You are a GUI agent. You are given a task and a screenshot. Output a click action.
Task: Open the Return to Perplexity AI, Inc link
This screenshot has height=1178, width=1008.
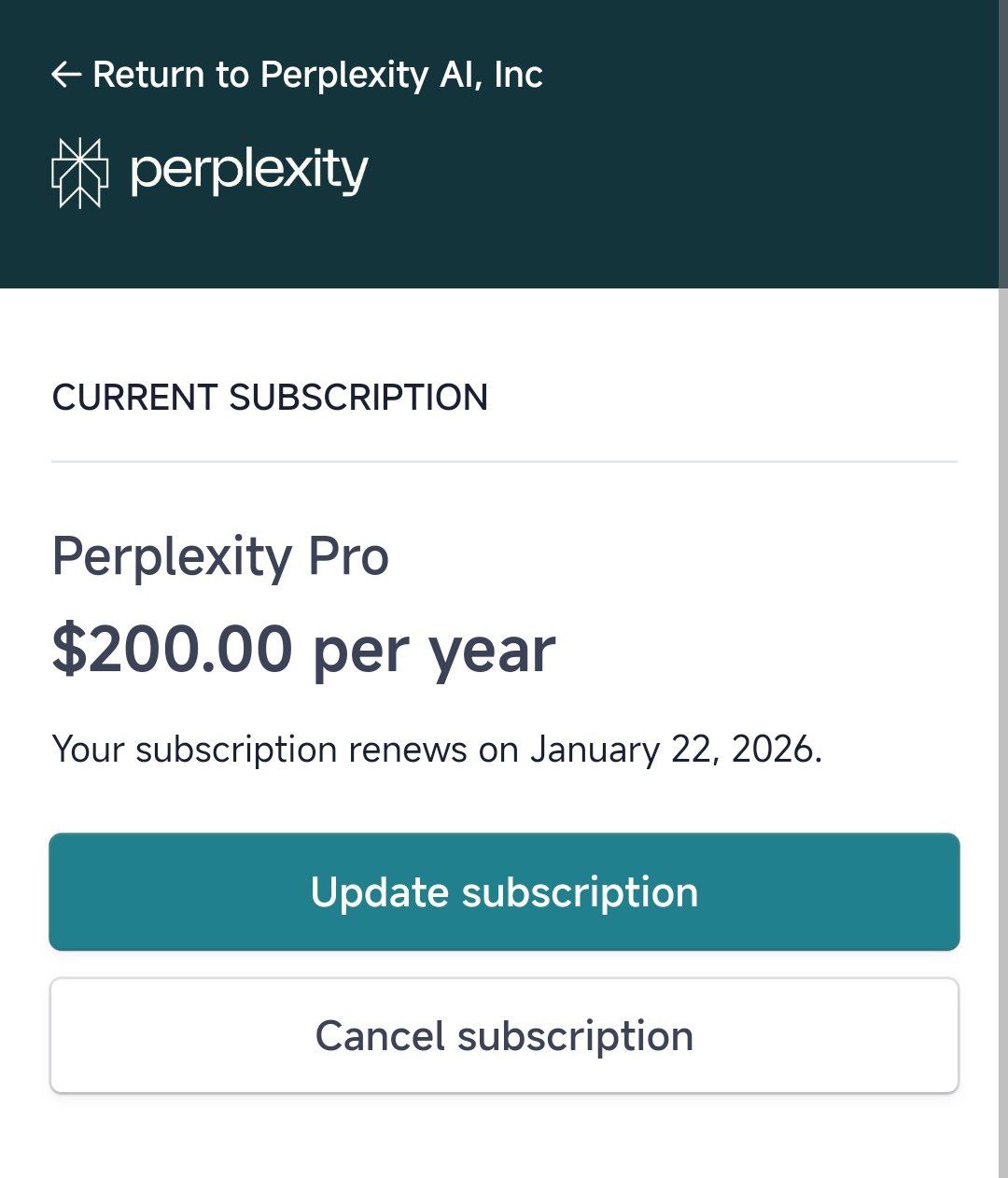[x=297, y=75]
